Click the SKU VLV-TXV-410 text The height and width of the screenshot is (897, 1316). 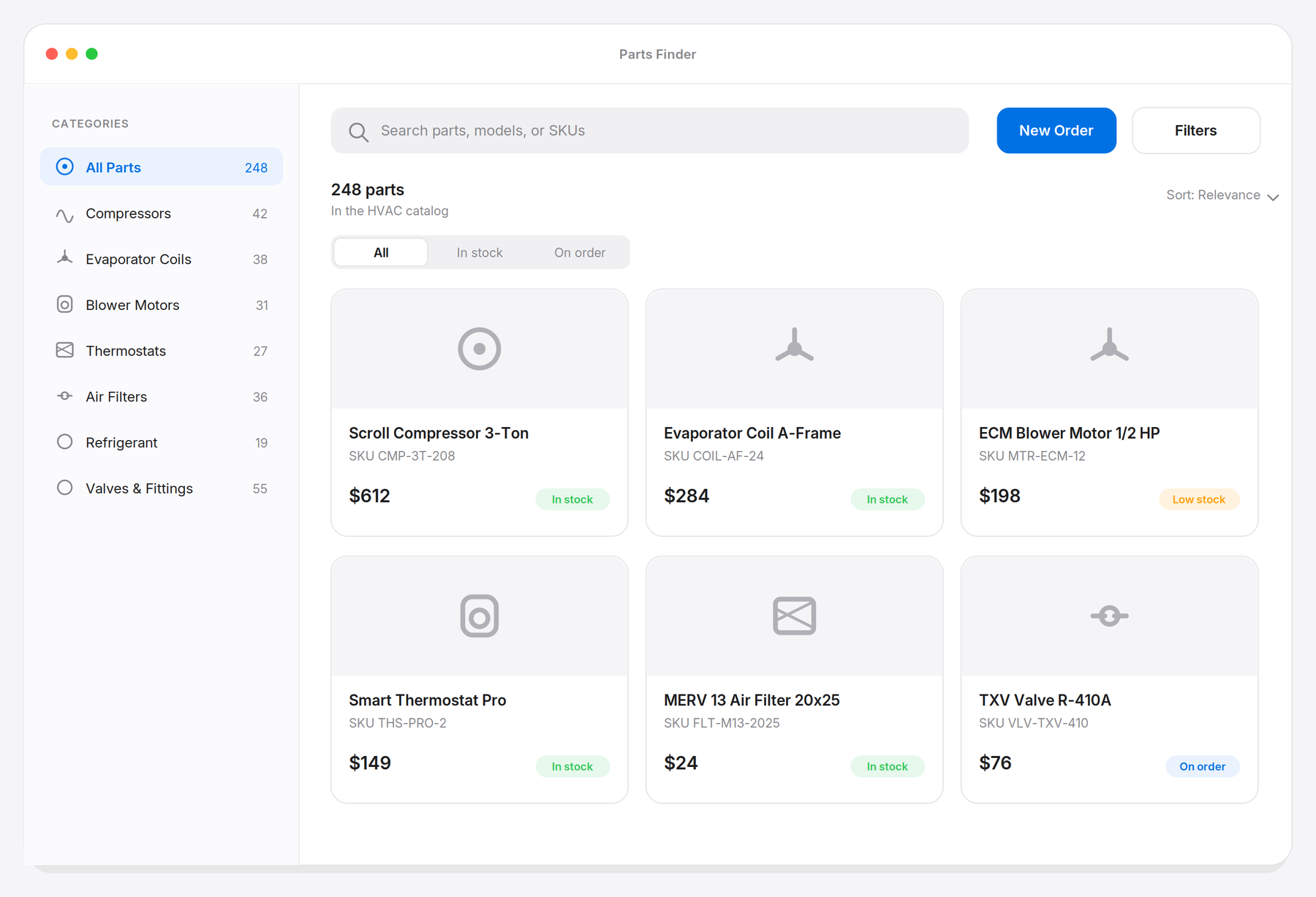click(x=1034, y=722)
